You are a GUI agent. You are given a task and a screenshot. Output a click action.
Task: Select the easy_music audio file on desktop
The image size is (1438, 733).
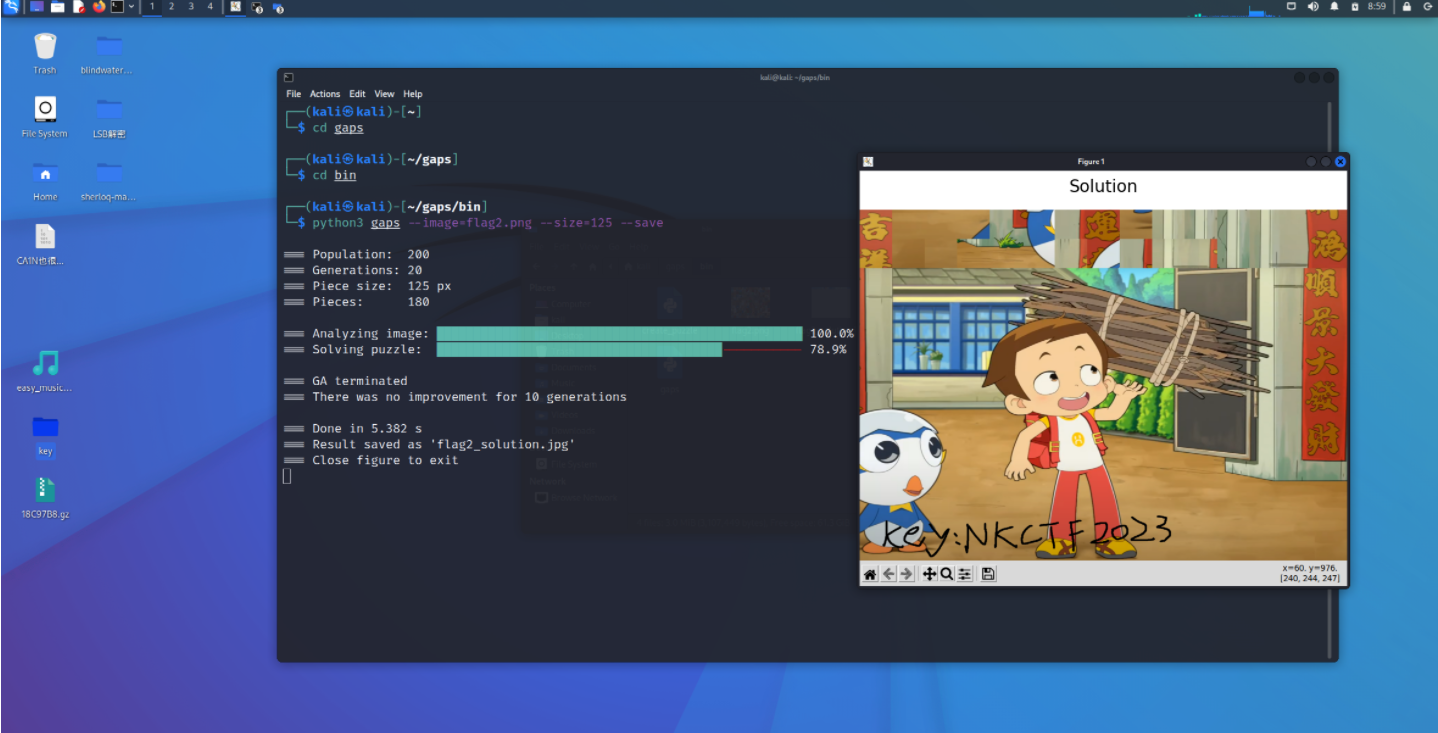(45, 371)
